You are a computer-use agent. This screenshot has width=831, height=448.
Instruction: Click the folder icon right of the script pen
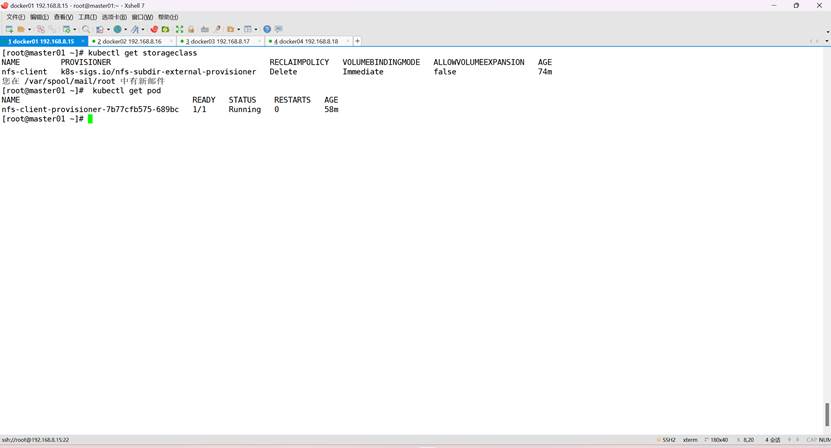[x=231, y=29]
